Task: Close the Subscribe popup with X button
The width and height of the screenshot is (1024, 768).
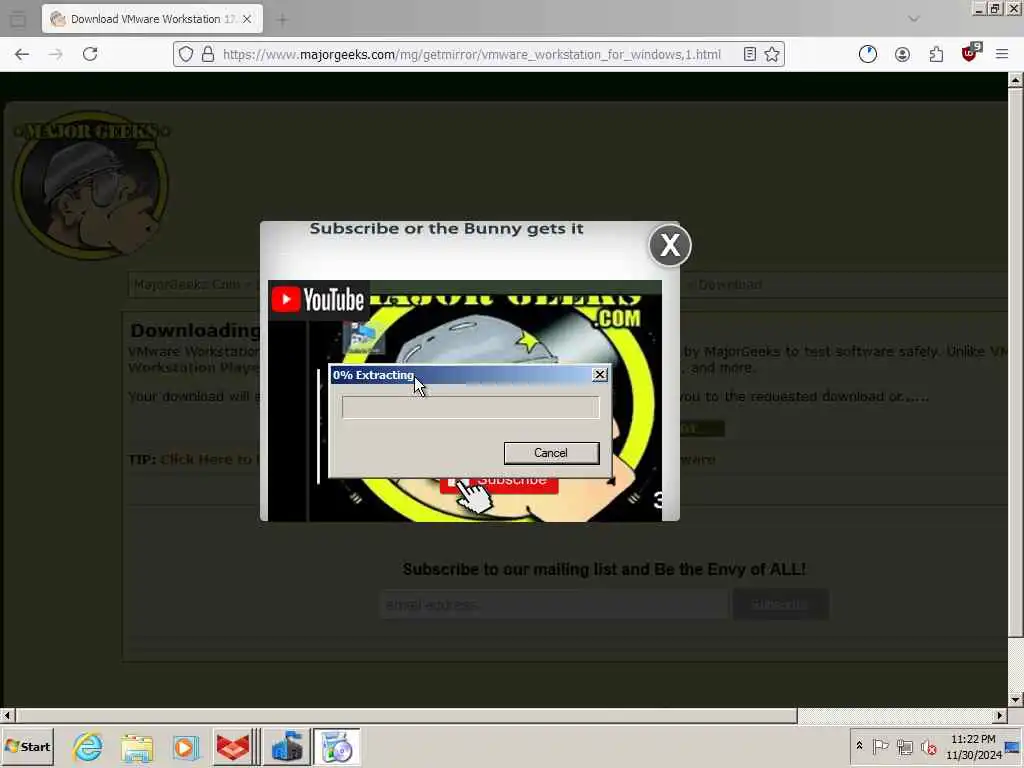Action: tap(670, 246)
